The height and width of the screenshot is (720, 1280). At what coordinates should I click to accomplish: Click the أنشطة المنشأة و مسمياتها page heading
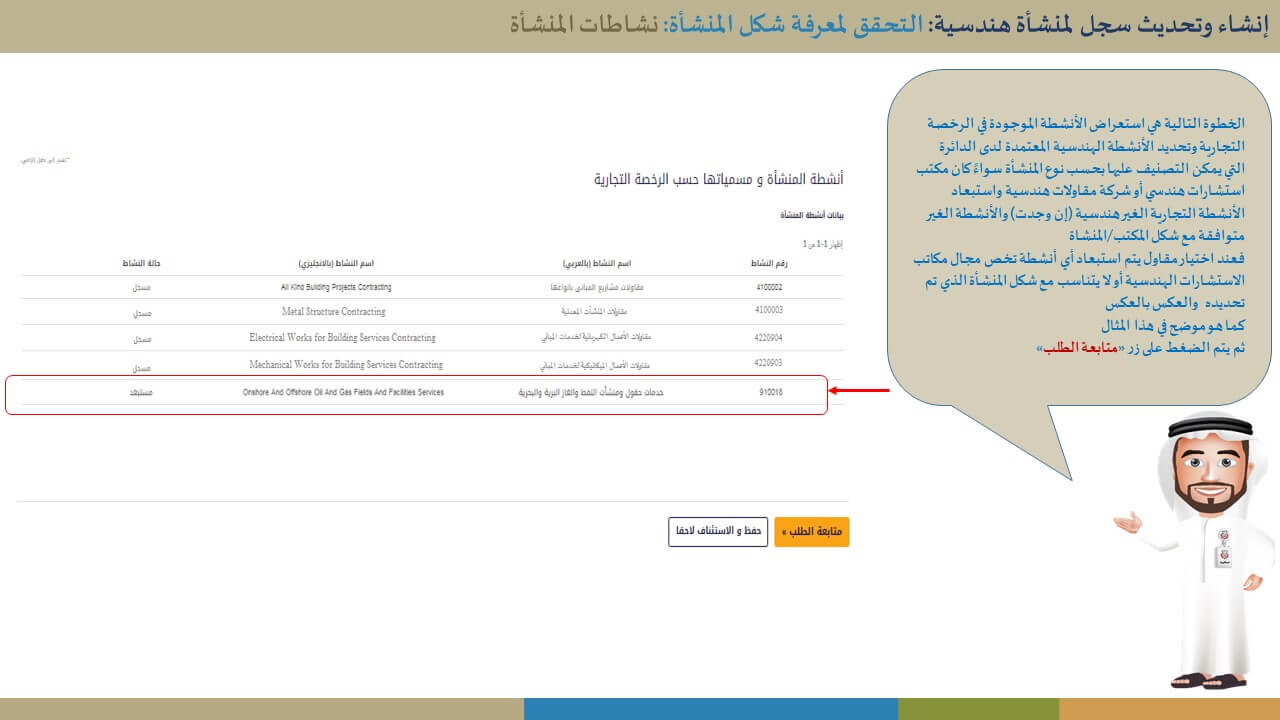(x=718, y=179)
